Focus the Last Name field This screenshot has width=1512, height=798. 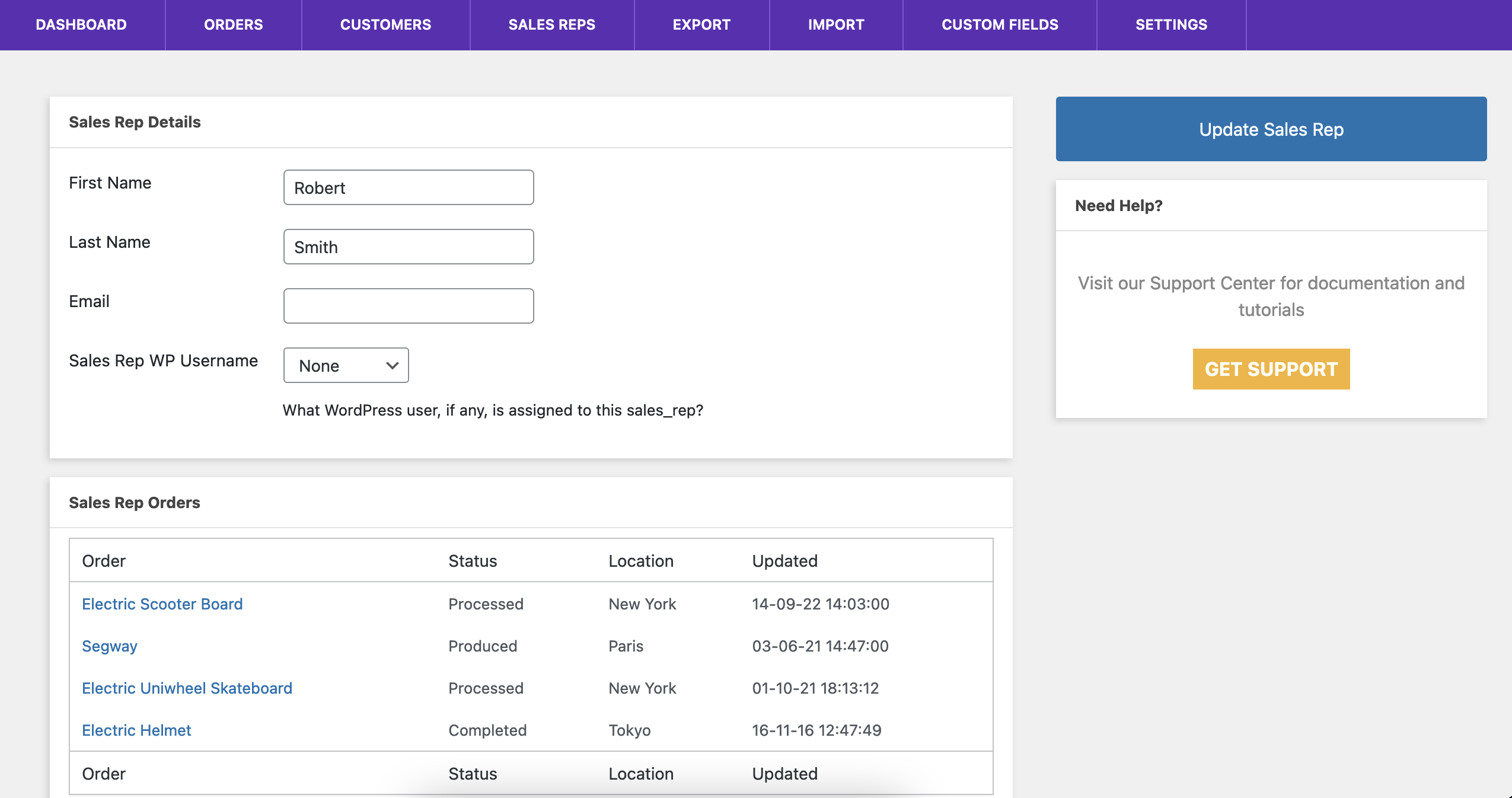click(x=409, y=247)
